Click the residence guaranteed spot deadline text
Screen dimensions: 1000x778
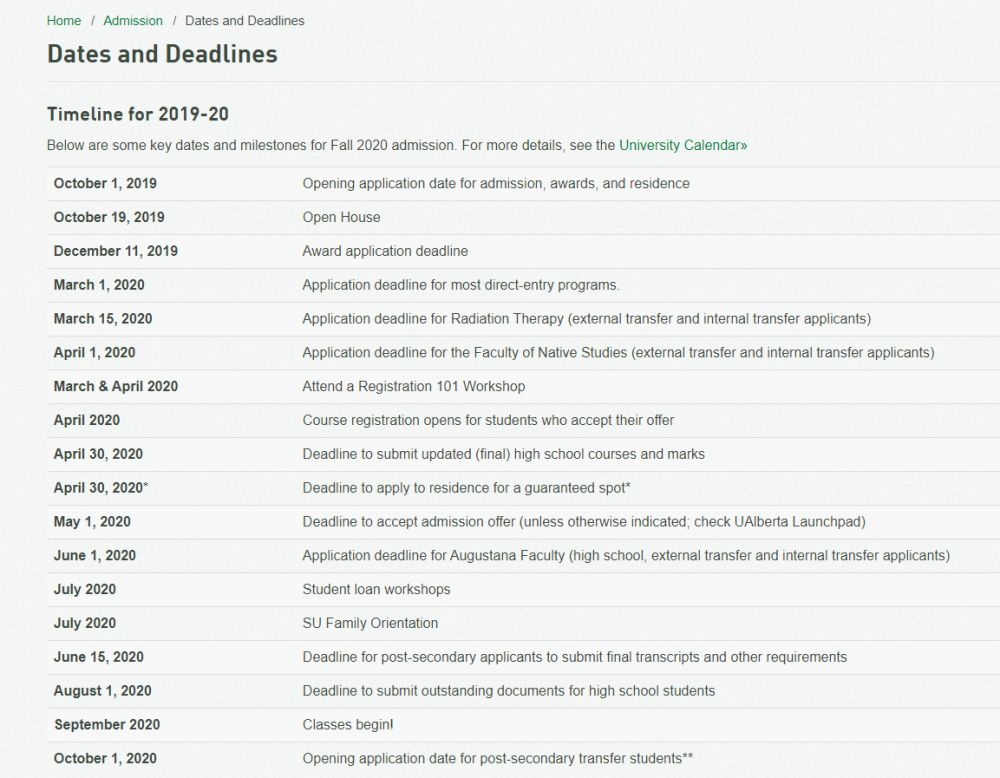click(466, 488)
